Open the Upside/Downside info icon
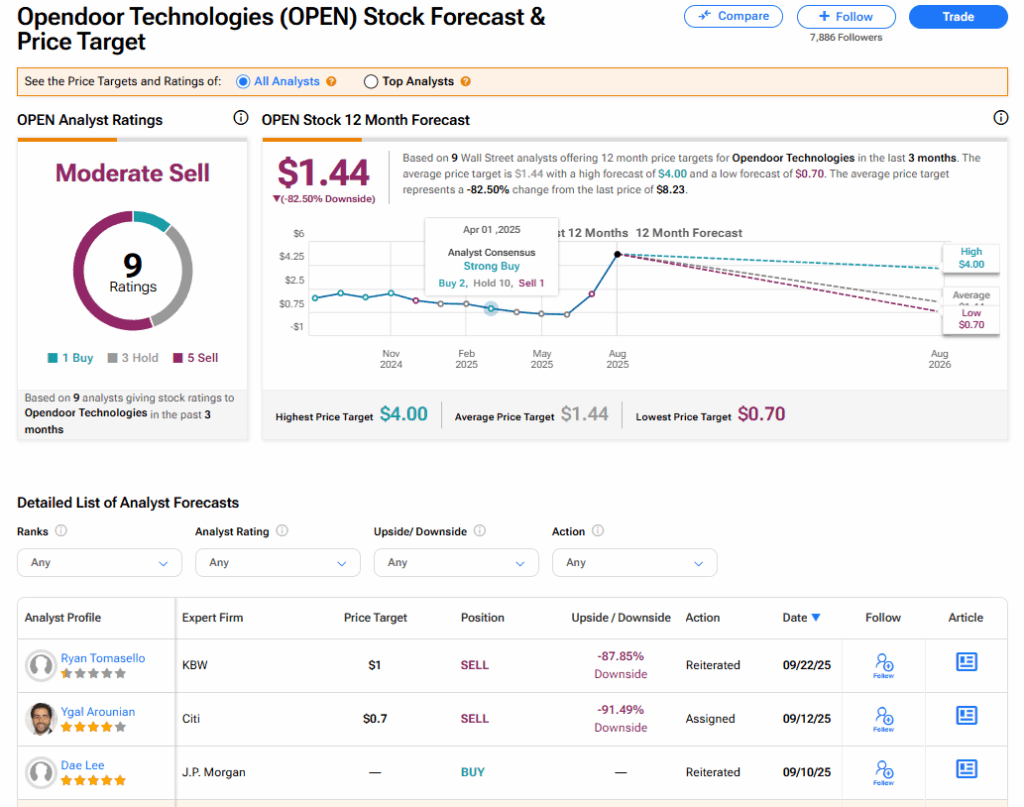The width and height of the screenshot is (1024, 807). pos(480,531)
